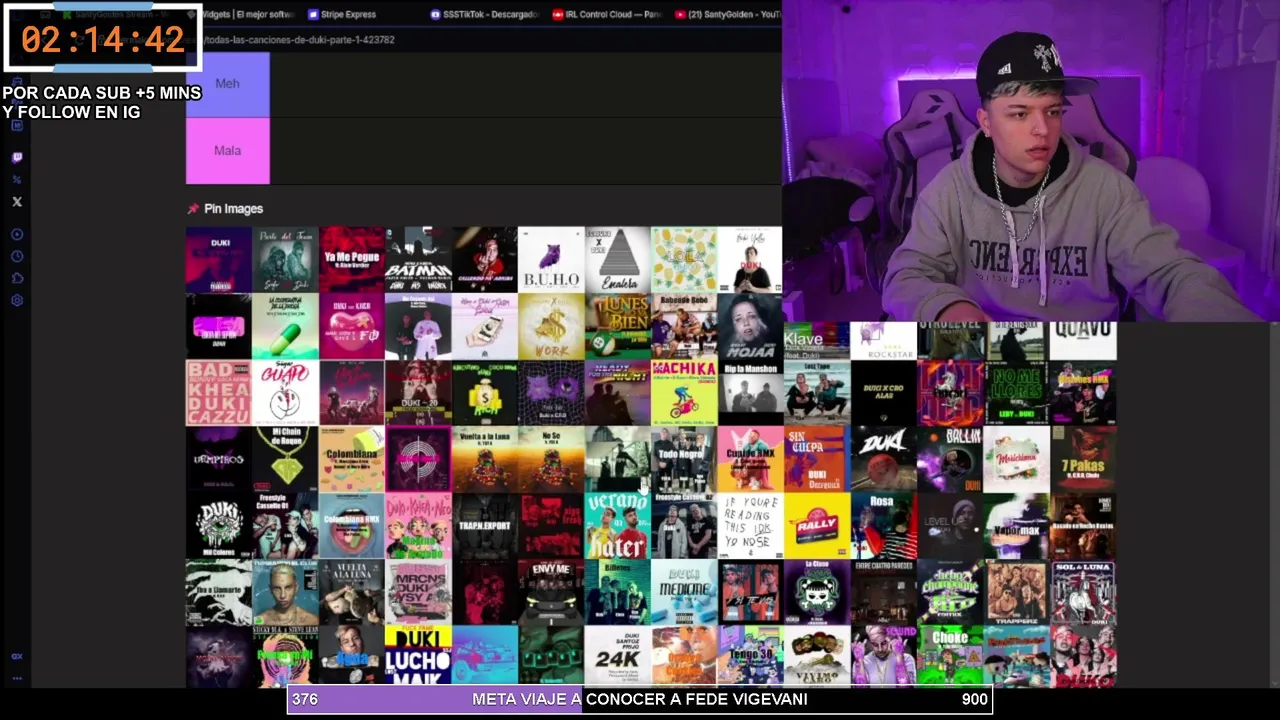Choose the Sin Culpa cover

point(816,459)
